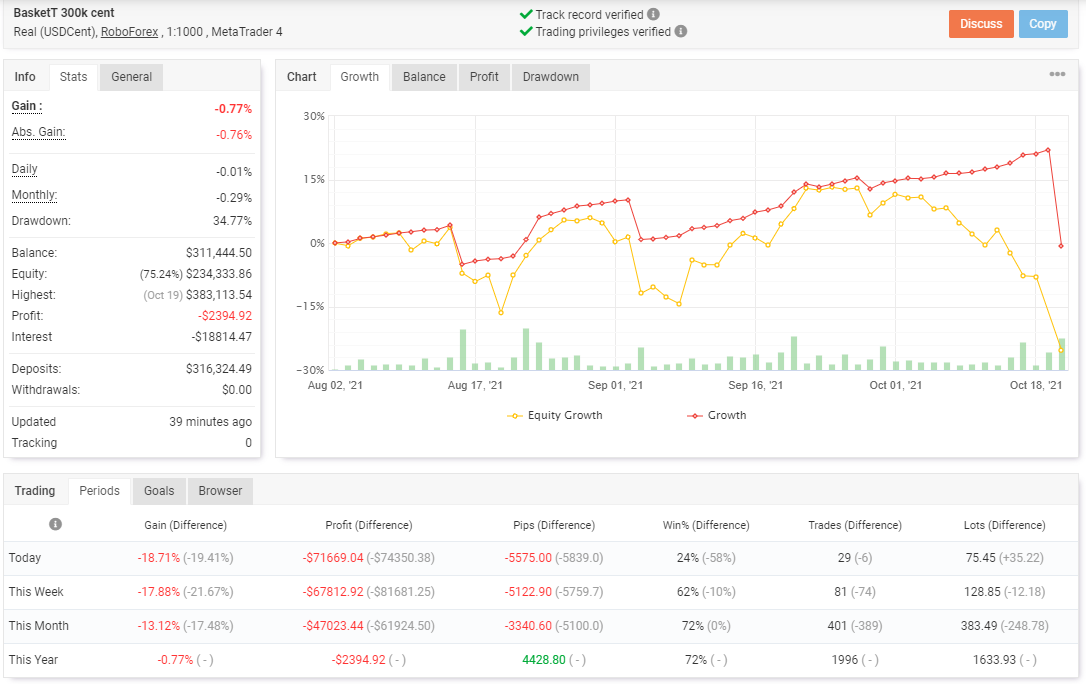Viewport: 1086px width, 684px height.
Task: Click Updated 39 minutes ago value
Action: coord(211,422)
